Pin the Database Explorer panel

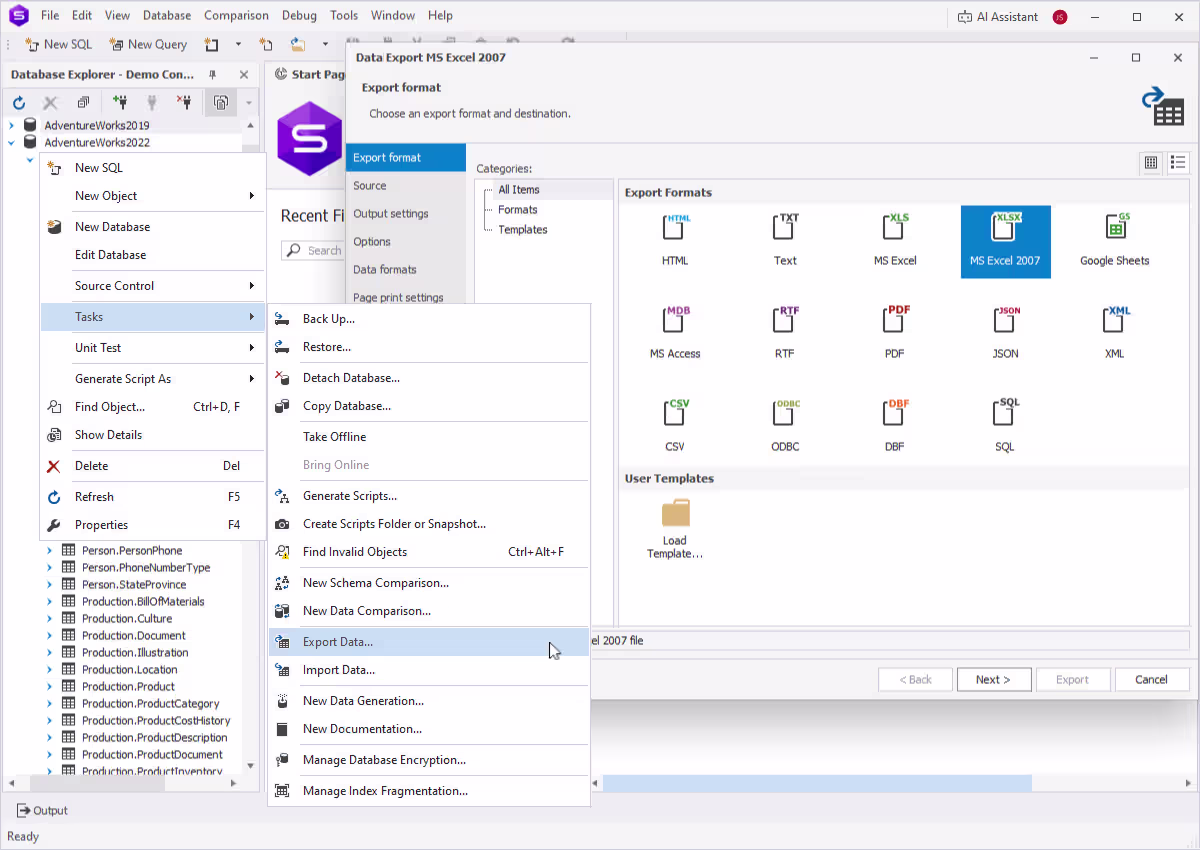(x=212, y=75)
